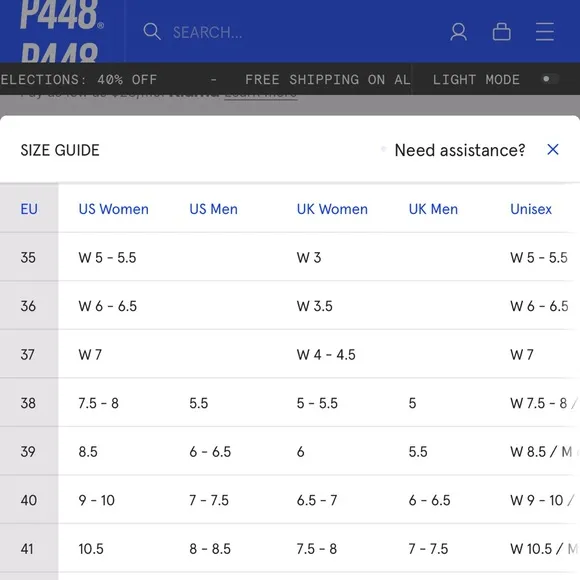Screen dimensions: 580x580
Task: Click UK Women cell 'W 4 - 4.5'
Action: (x=326, y=354)
